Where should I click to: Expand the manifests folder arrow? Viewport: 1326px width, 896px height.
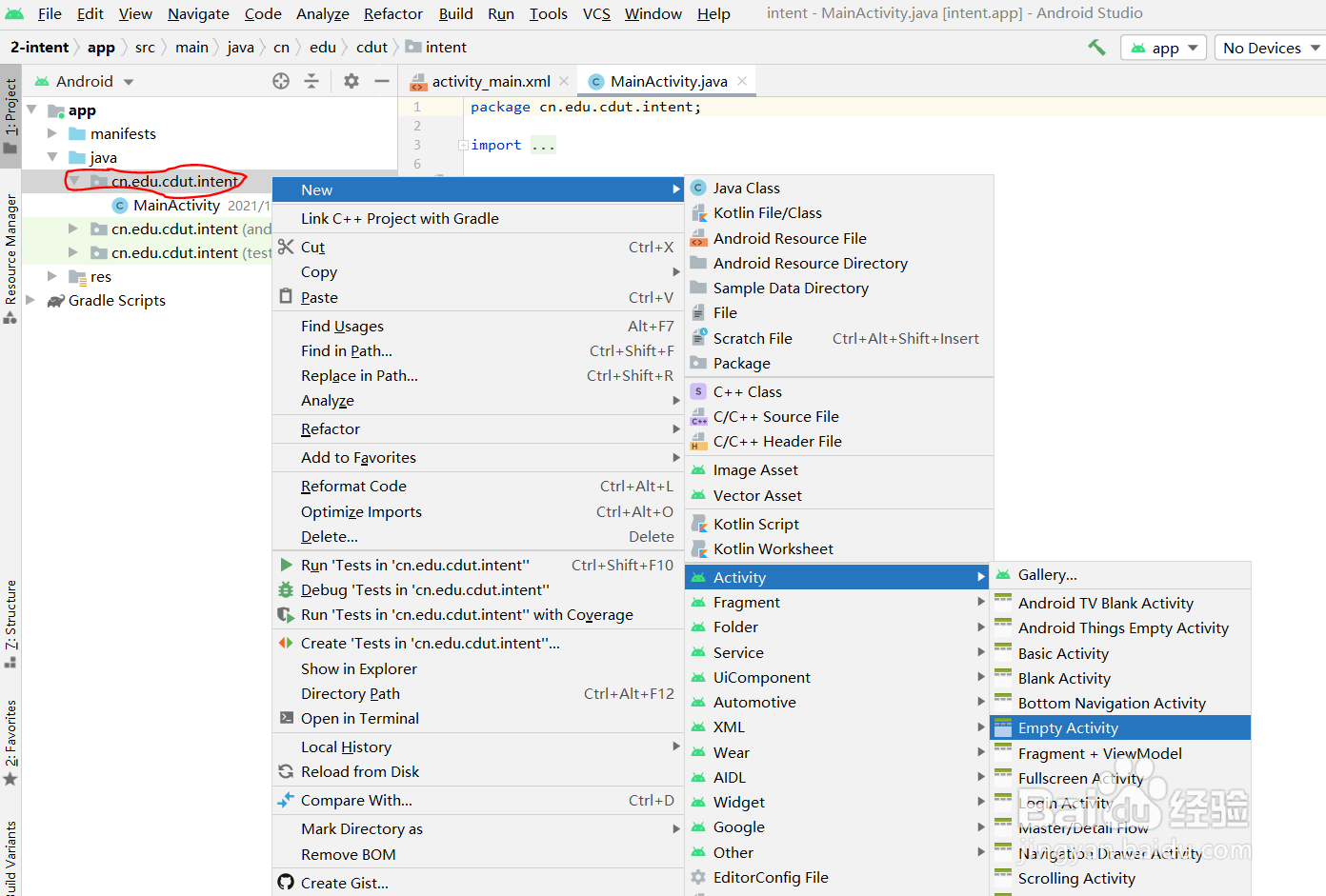(52, 133)
